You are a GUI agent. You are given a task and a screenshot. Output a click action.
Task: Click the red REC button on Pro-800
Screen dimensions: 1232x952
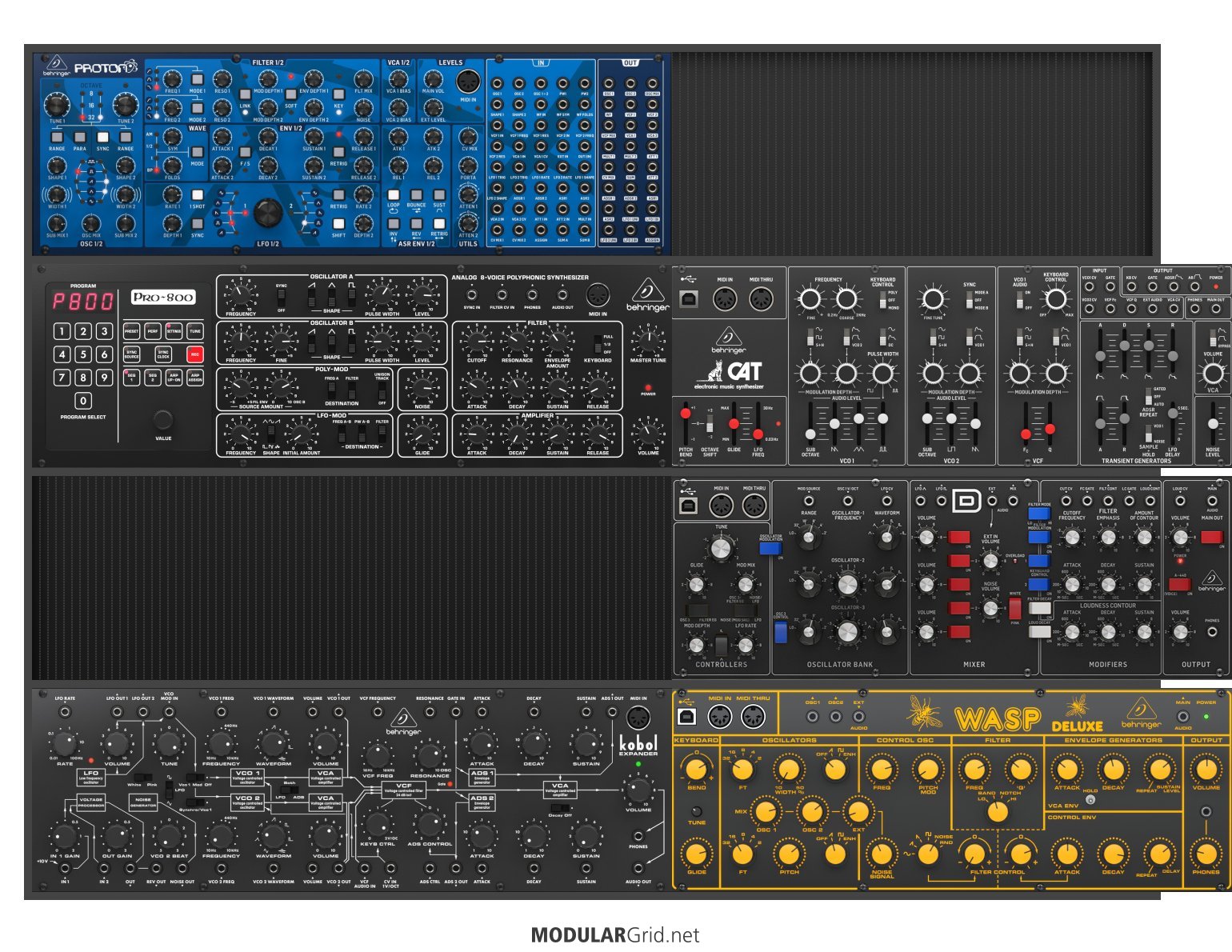(x=195, y=354)
